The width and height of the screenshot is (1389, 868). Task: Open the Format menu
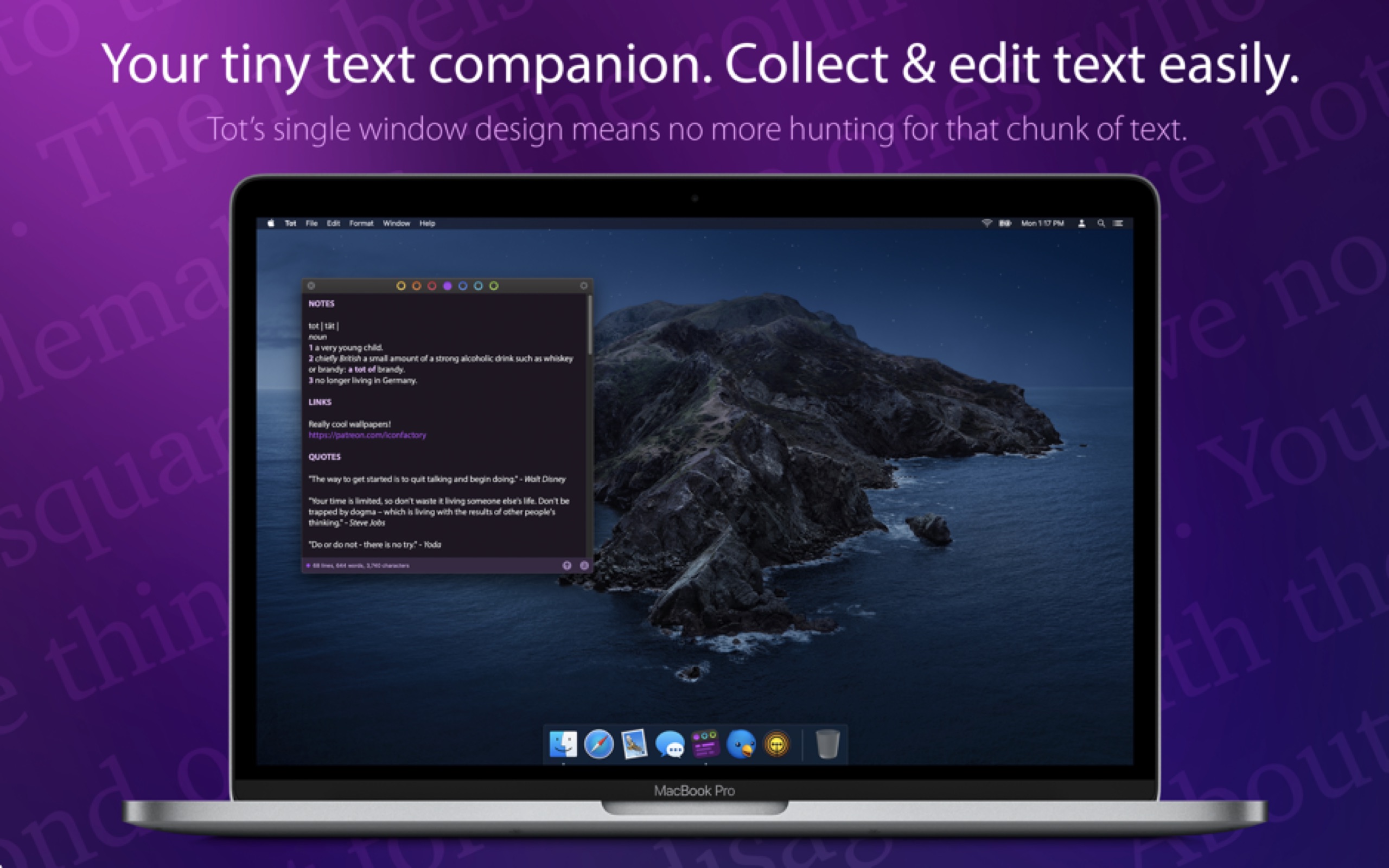tap(361, 224)
